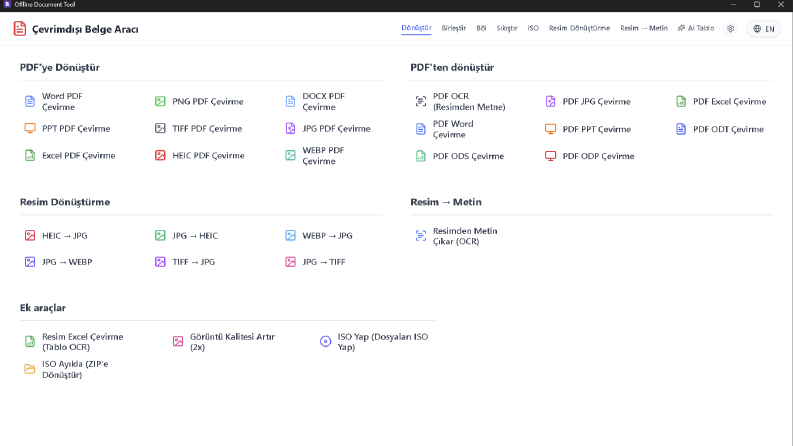This screenshot has height=446, width=793.
Task: Click the PDF Excel Çevirme icon
Action: coord(681,101)
